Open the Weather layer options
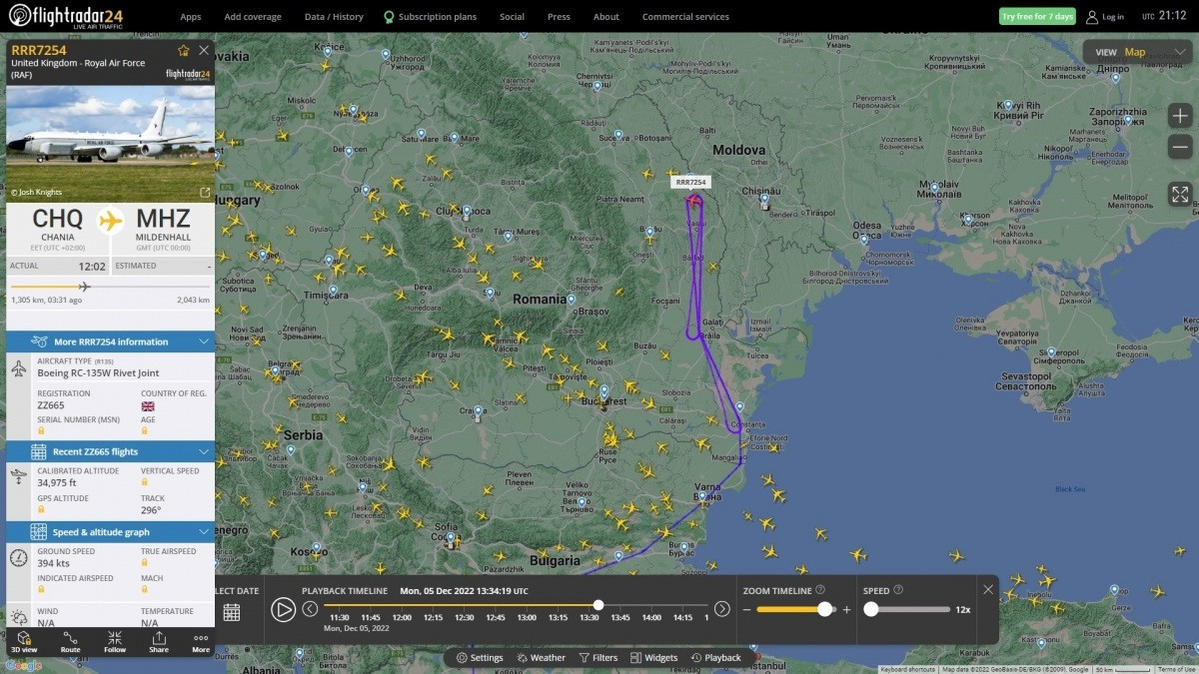 point(540,658)
